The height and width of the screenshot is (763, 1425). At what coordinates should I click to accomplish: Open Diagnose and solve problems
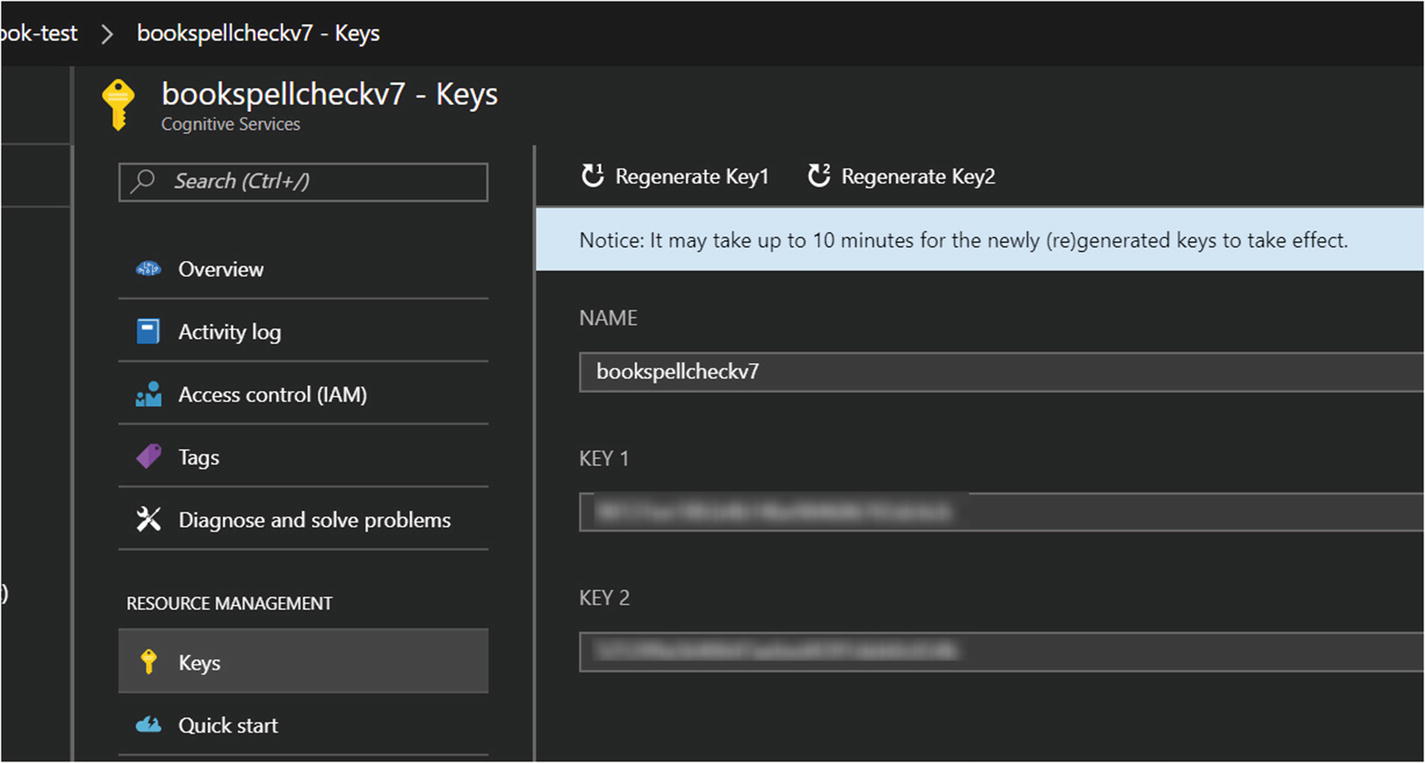[x=314, y=520]
